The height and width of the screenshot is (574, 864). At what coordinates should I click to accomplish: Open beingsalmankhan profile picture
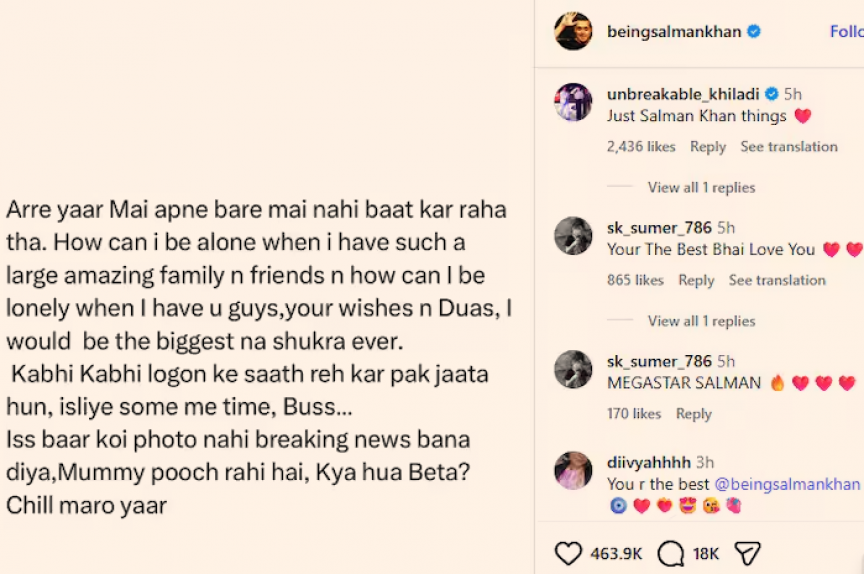tap(573, 31)
